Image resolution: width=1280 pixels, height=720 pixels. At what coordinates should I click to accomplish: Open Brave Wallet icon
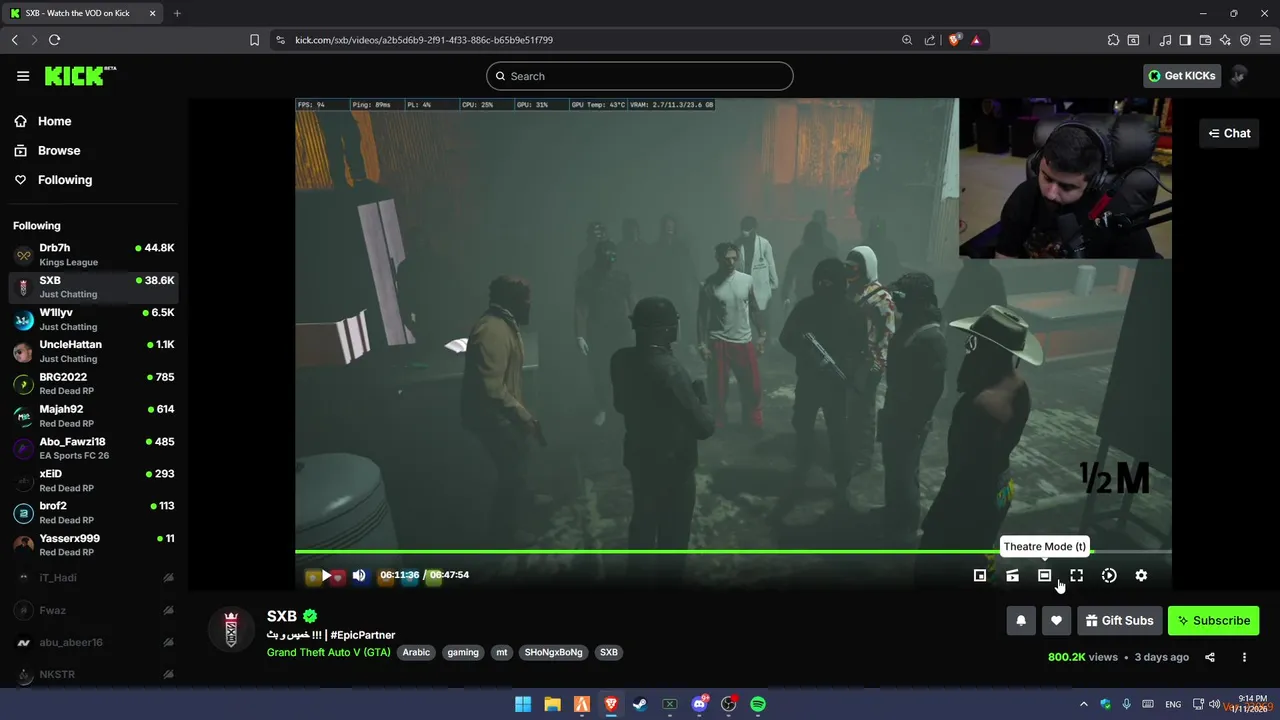(1205, 40)
